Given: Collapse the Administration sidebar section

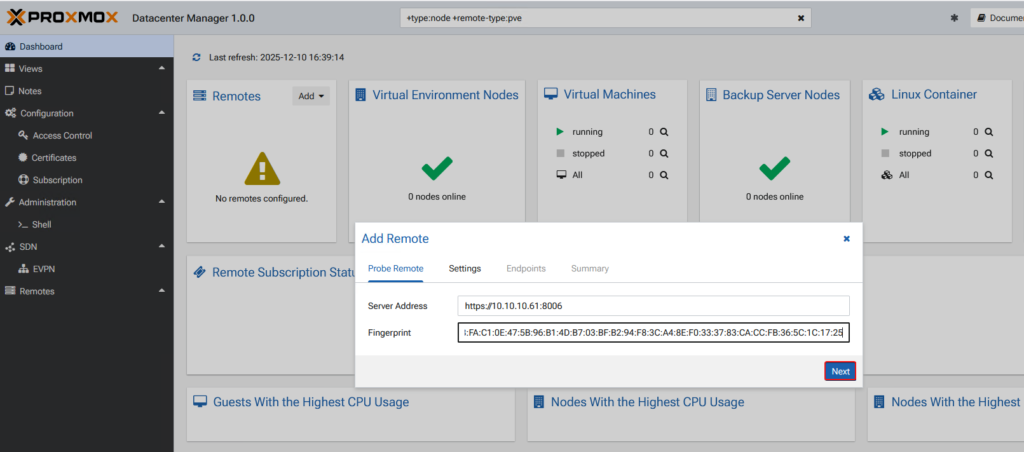Looking at the screenshot, I should [161, 202].
